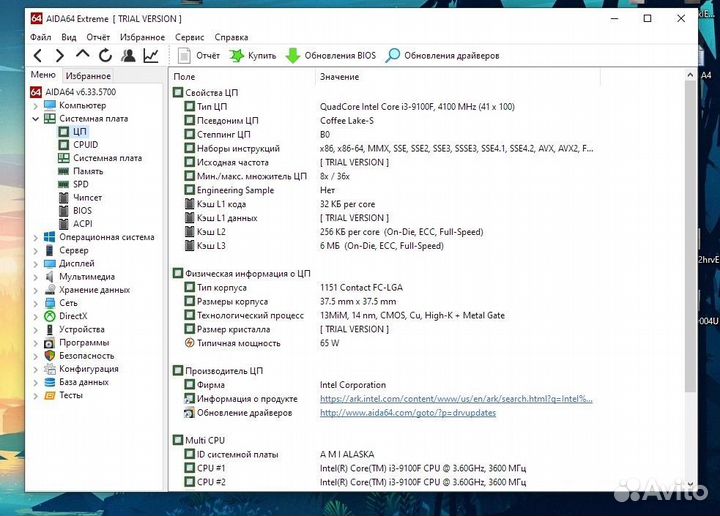Open the BIOS tree entry

click(x=82, y=210)
